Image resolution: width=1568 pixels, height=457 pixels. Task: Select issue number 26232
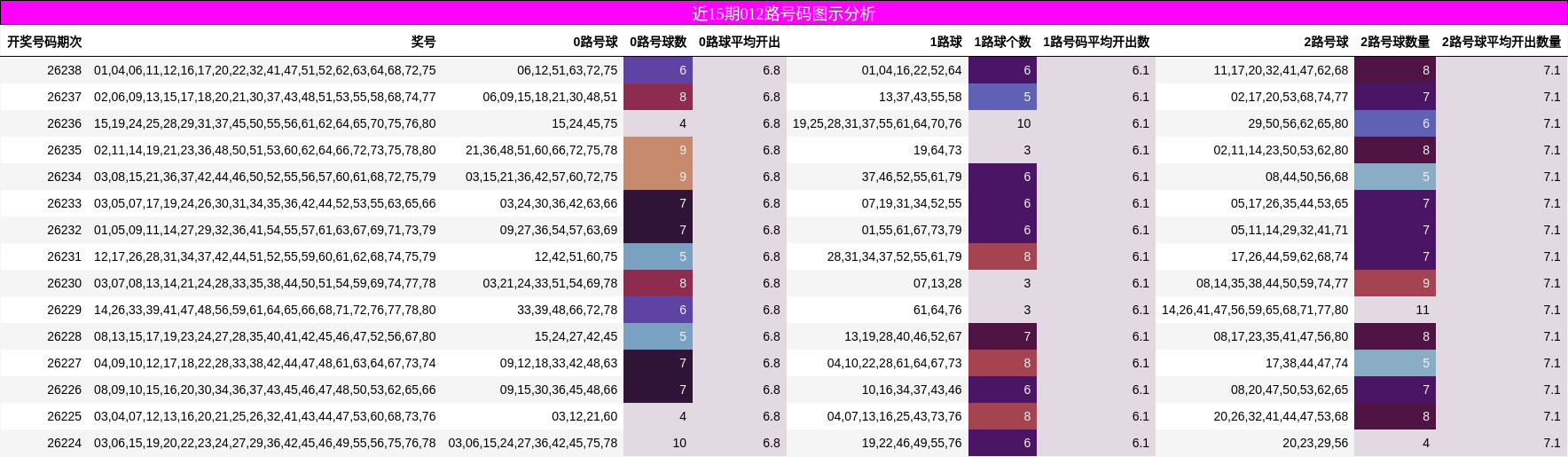[x=64, y=230]
